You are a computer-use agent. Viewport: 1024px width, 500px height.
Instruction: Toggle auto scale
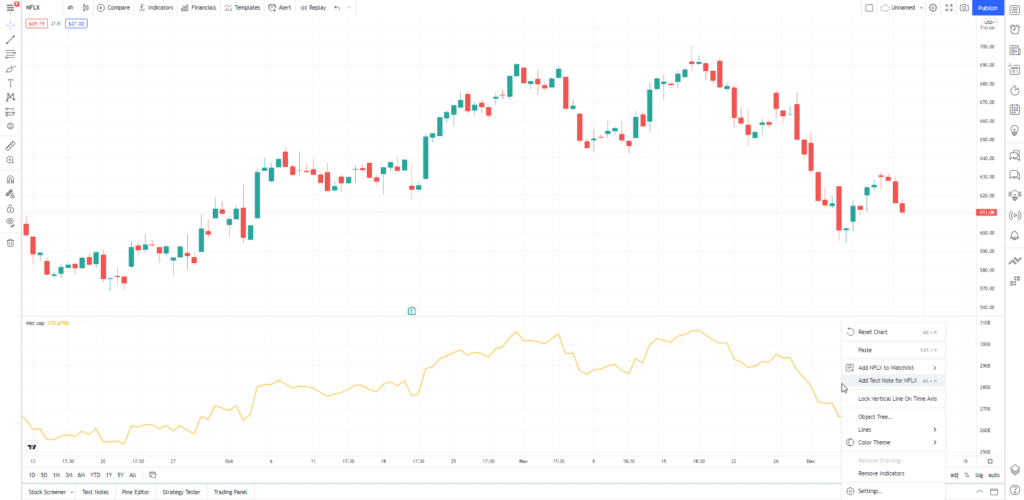[x=994, y=475]
